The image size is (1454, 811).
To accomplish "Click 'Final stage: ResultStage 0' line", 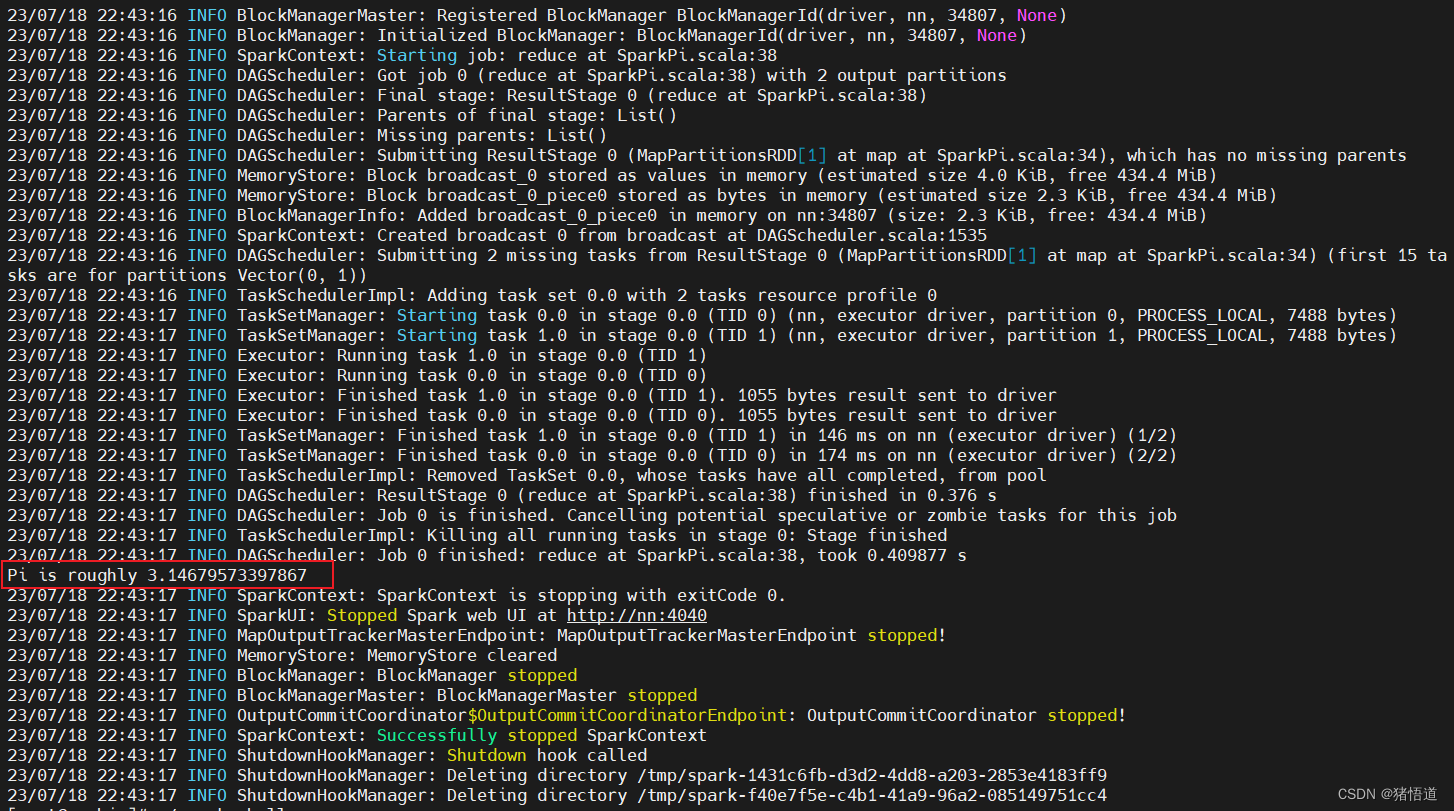I will click(467, 95).
